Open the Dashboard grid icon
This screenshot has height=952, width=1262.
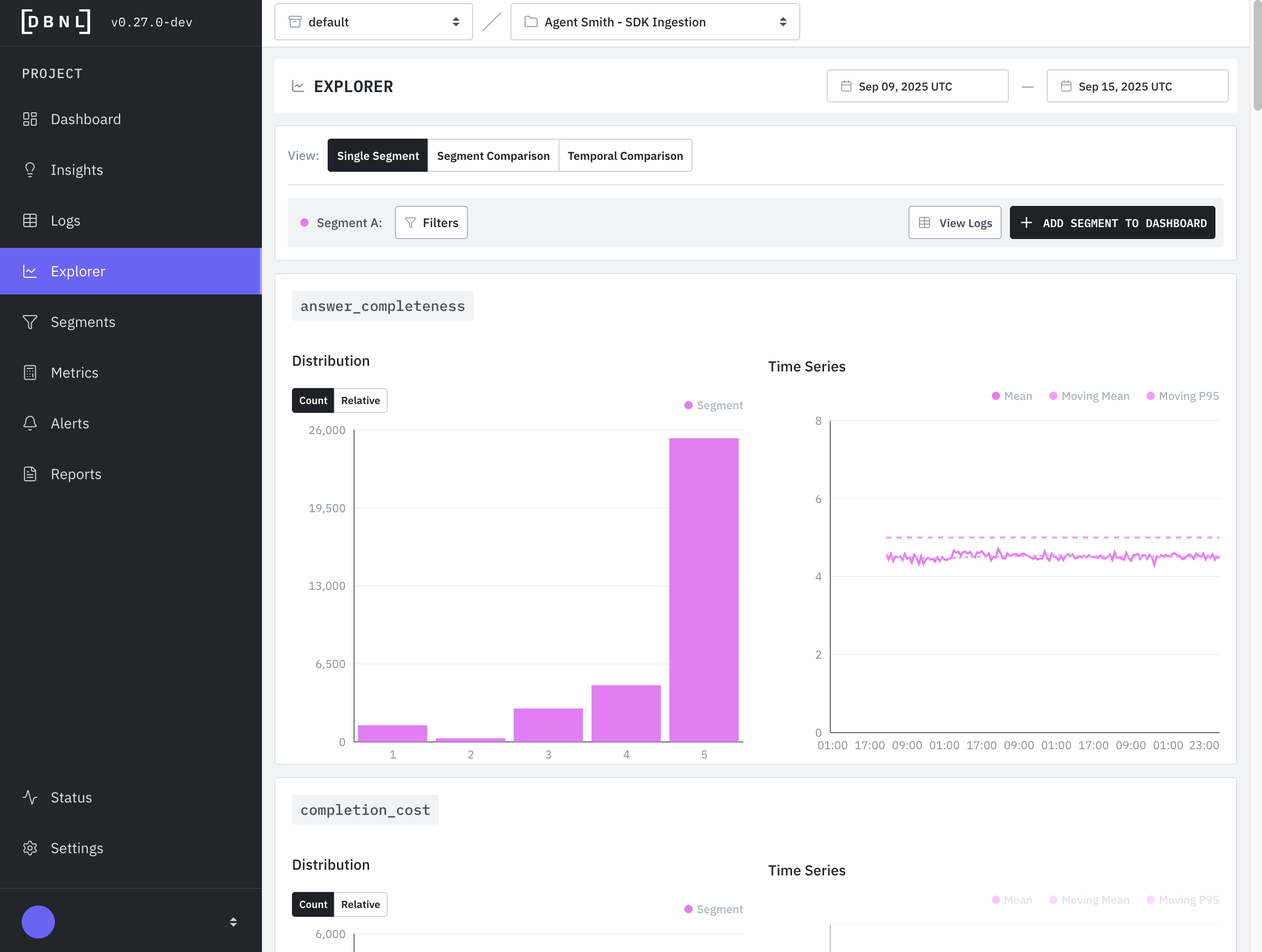[30, 119]
